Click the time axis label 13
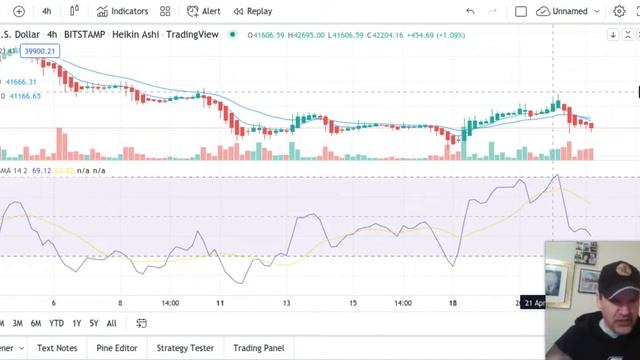 tap(287, 303)
